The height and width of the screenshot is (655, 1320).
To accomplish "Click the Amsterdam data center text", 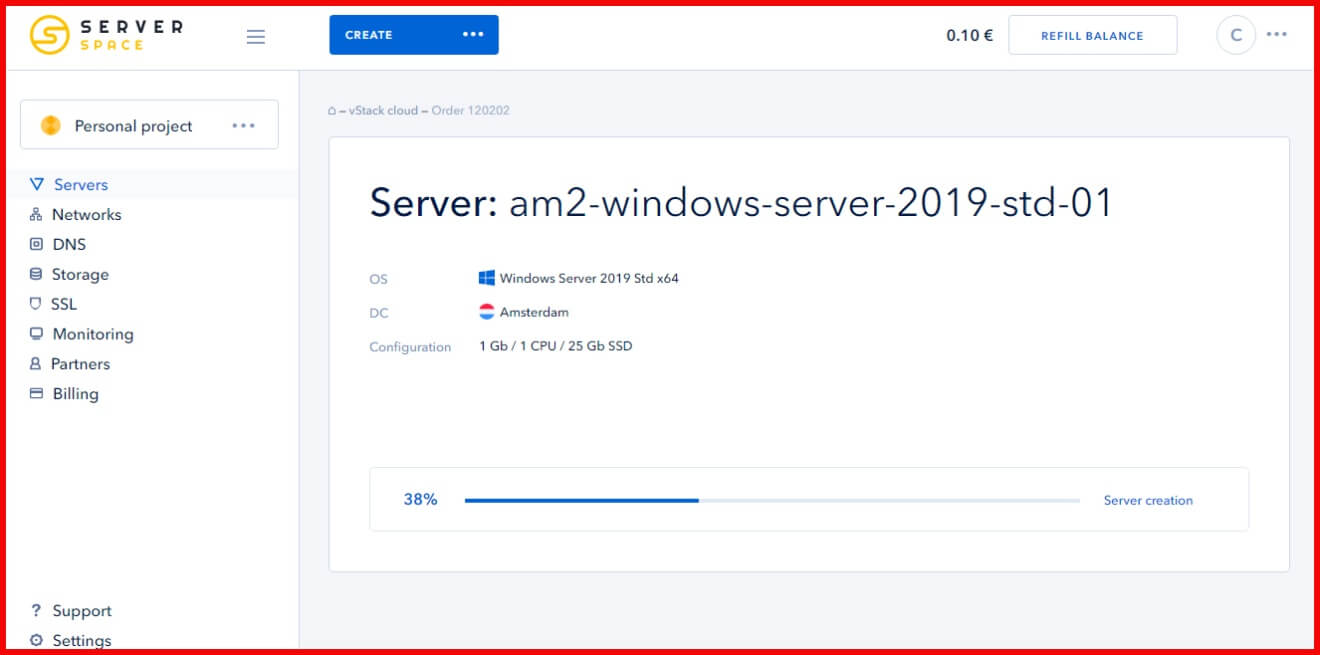I will (x=534, y=312).
